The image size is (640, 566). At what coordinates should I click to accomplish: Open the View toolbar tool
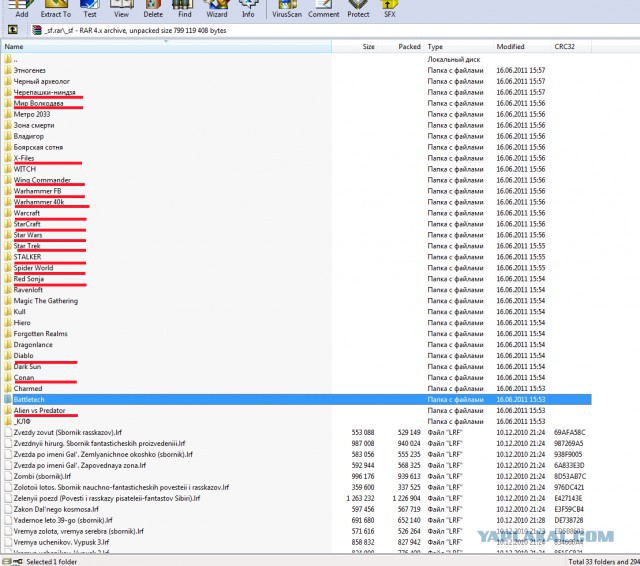121,9
